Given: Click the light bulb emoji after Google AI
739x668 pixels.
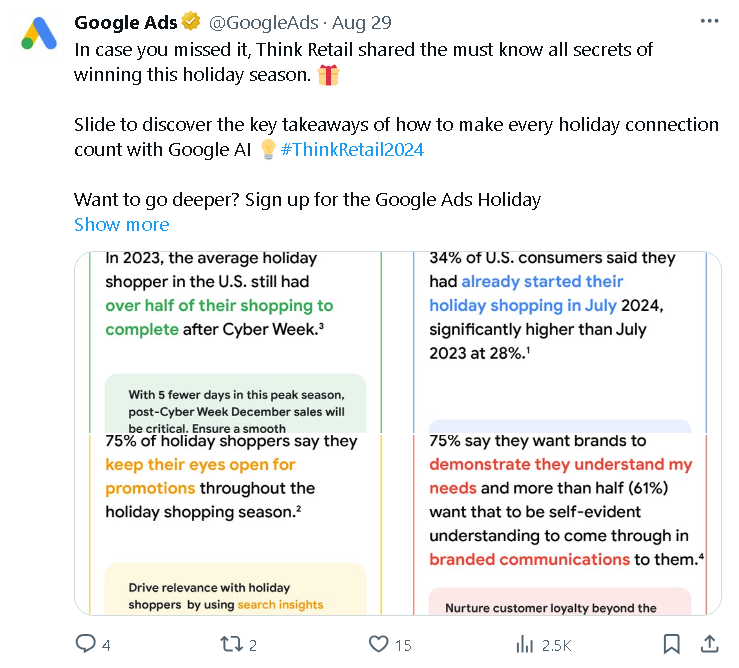Looking at the screenshot, I should [267, 150].
